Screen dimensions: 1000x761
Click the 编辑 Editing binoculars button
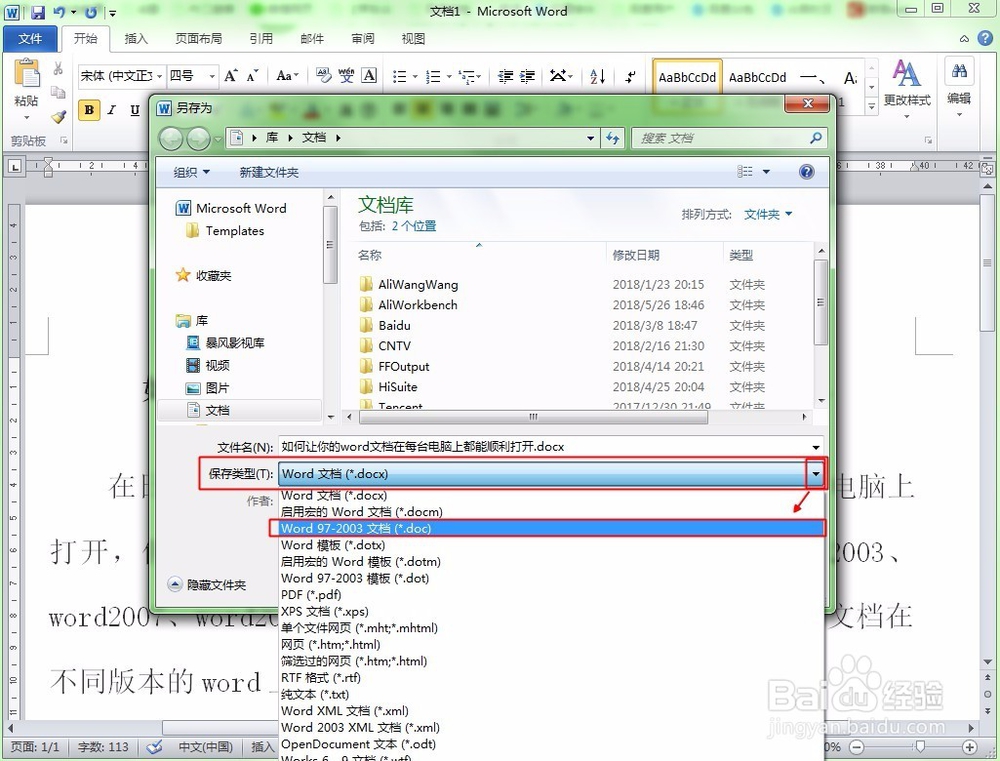[959, 86]
